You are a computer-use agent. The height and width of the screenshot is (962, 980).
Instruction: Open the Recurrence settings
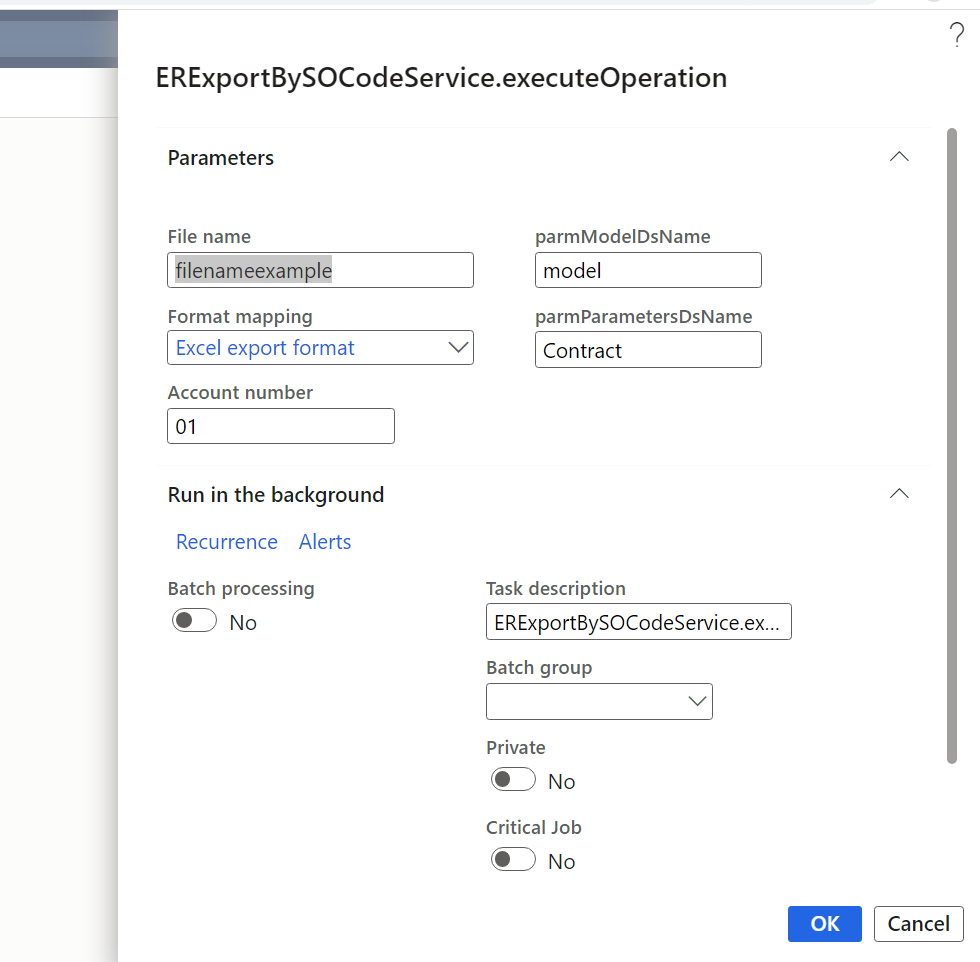point(227,541)
